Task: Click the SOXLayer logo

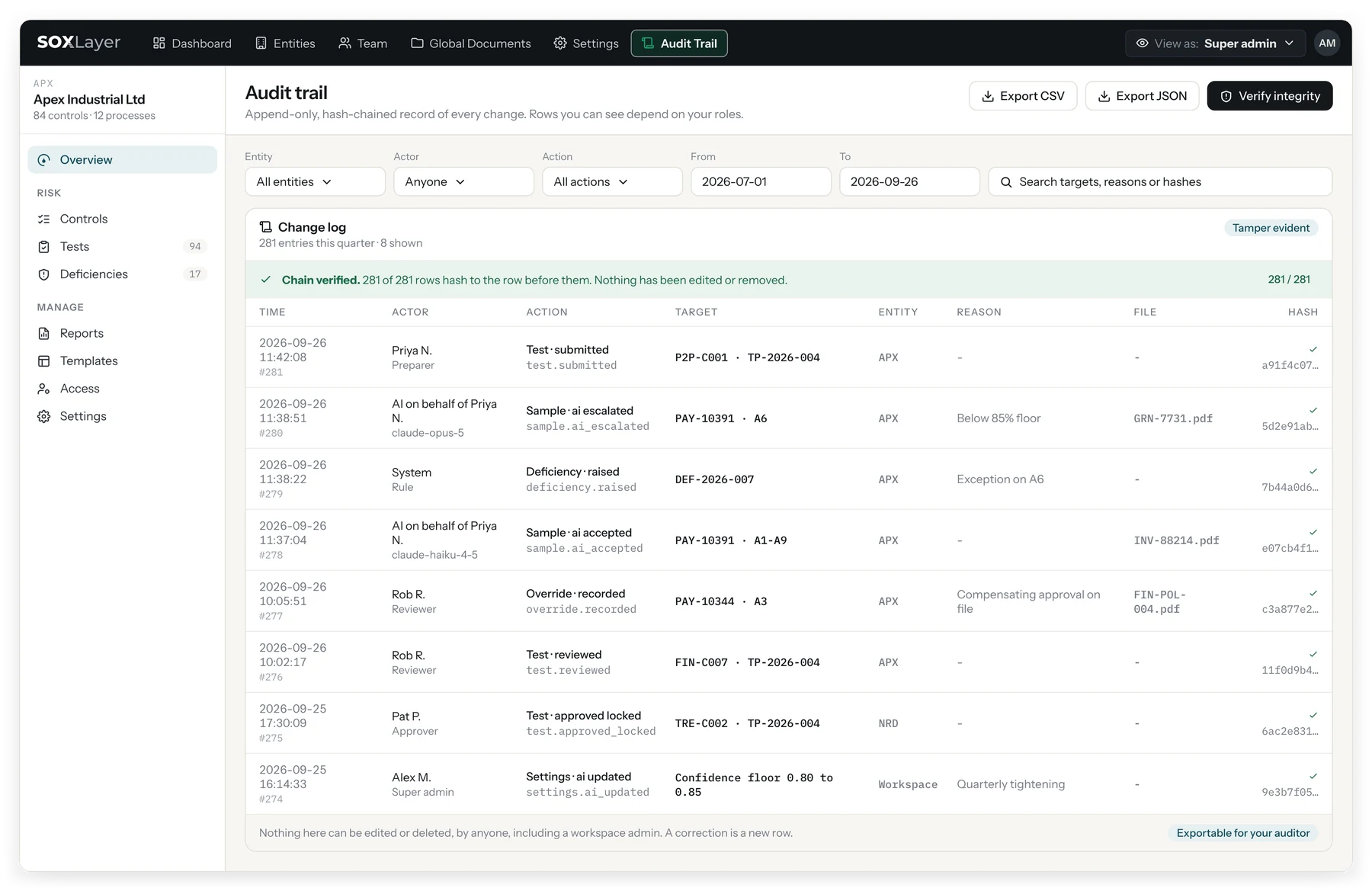Action: click(79, 43)
